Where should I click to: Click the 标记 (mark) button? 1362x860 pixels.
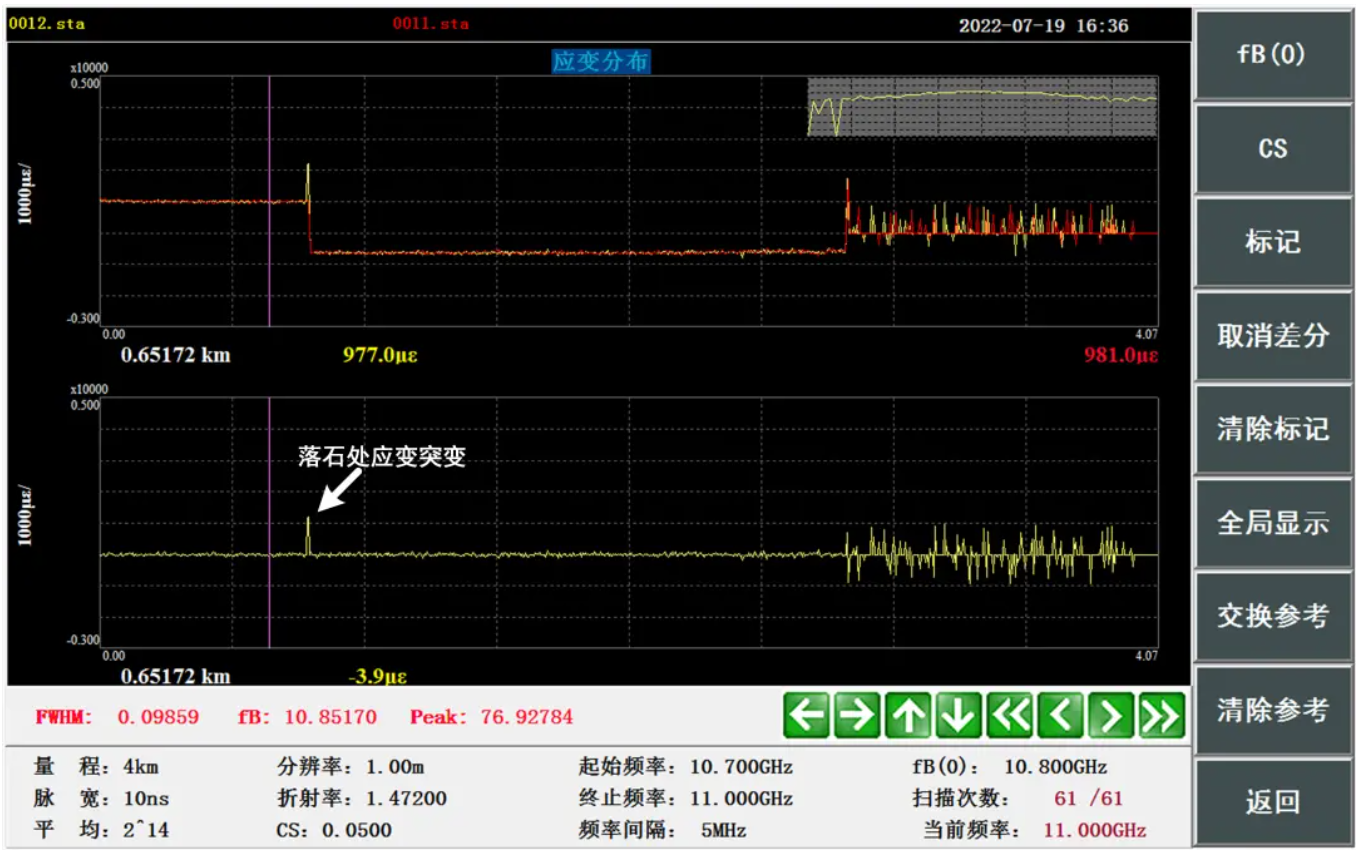pyautogui.click(x=1272, y=241)
